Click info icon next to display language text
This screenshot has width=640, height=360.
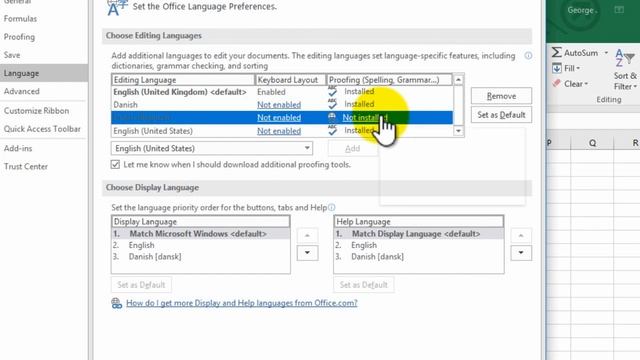click(x=331, y=207)
